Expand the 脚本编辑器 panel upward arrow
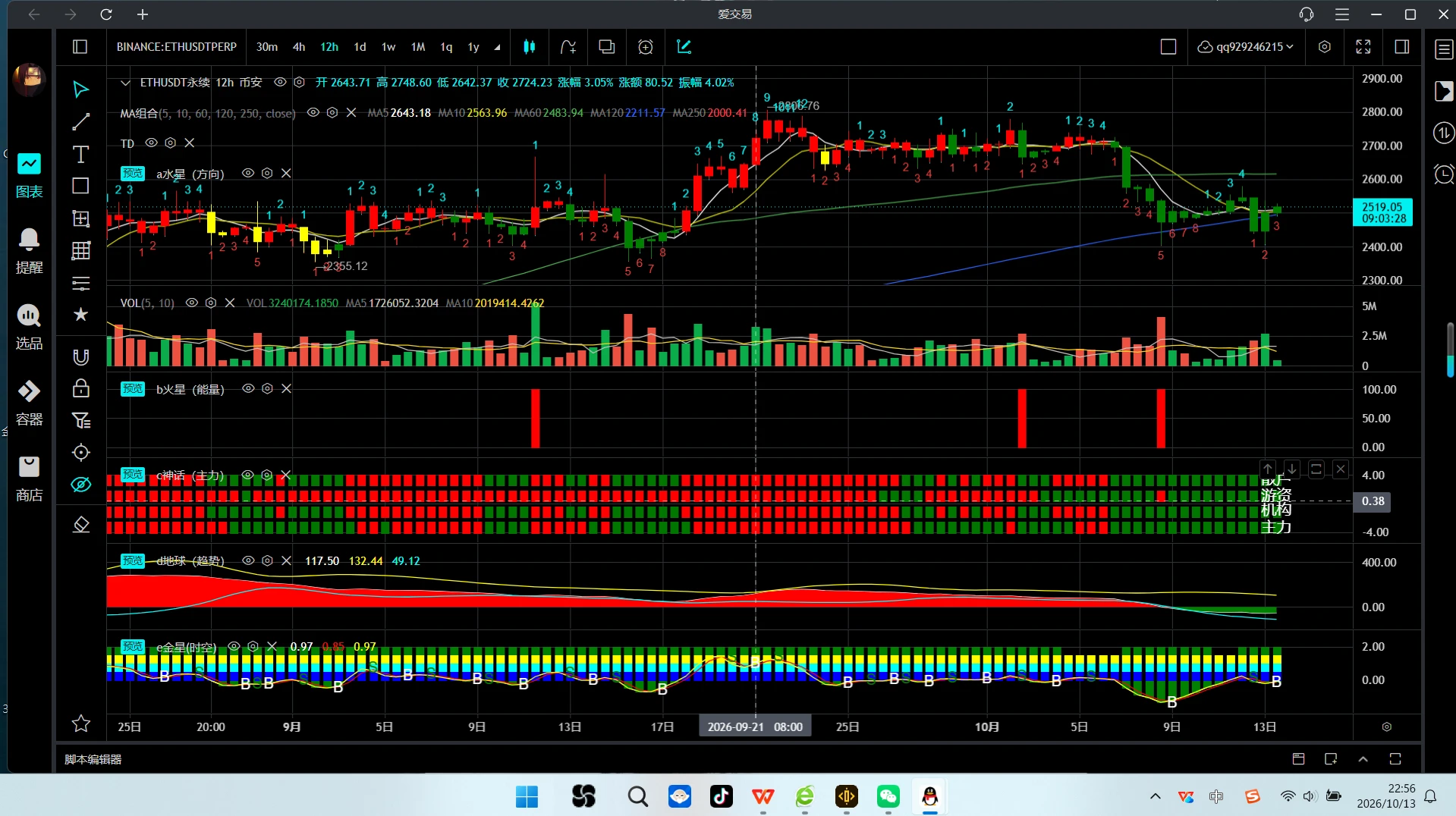The height and width of the screenshot is (816, 1456). point(1363,759)
